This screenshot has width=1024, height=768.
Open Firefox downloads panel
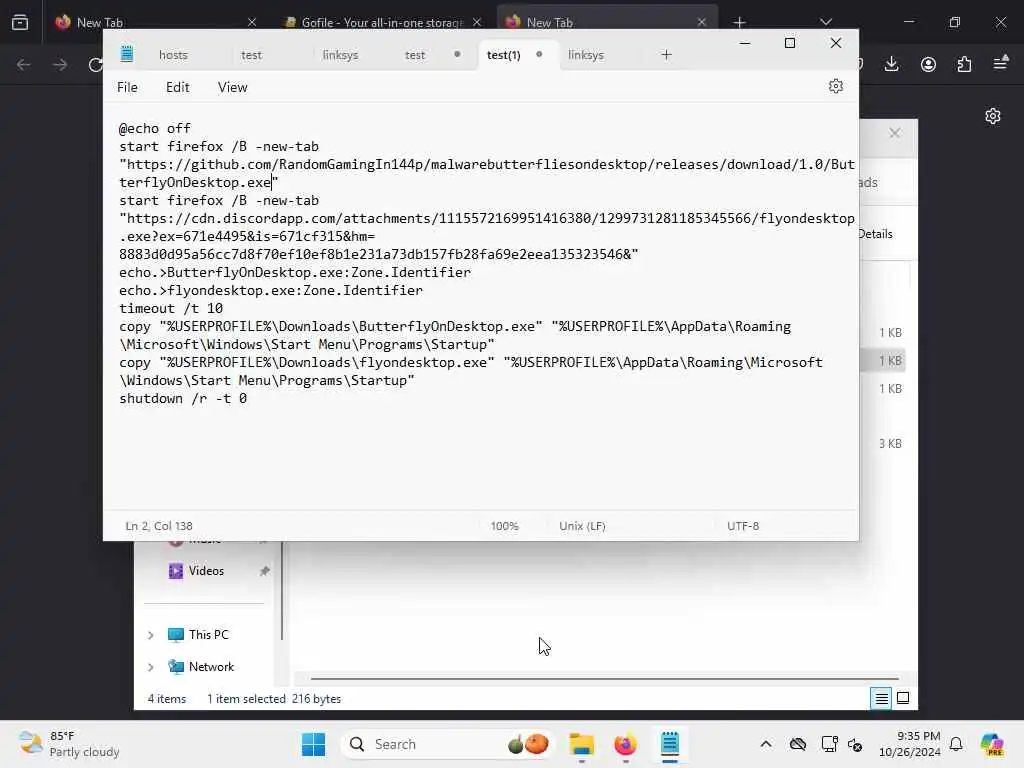click(x=891, y=64)
